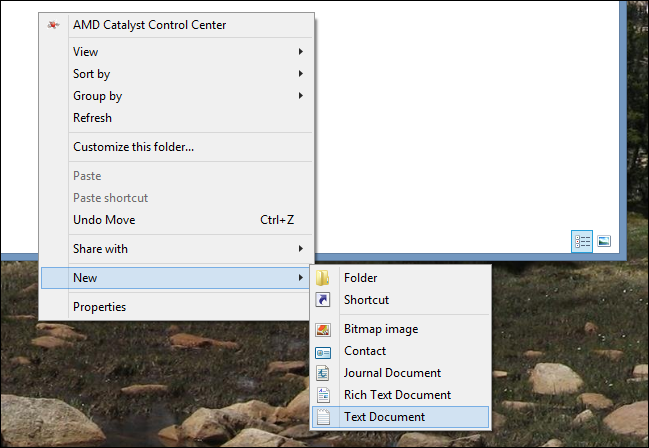Screen dimensions: 649x448
Task: Expand the Sort by submenu arrow
Action: tap(300, 74)
